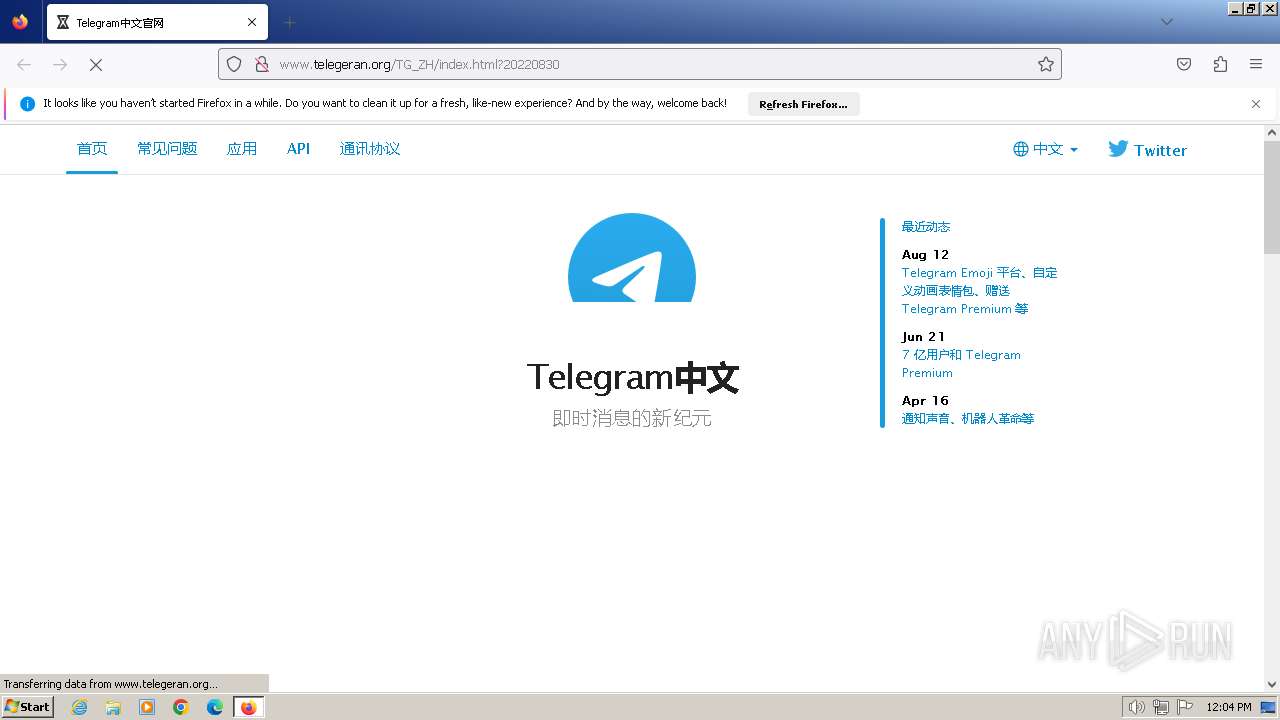
Task: Dismiss the Firefox refresh notification bar
Action: pyautogui.click(x=1256, y=104)
